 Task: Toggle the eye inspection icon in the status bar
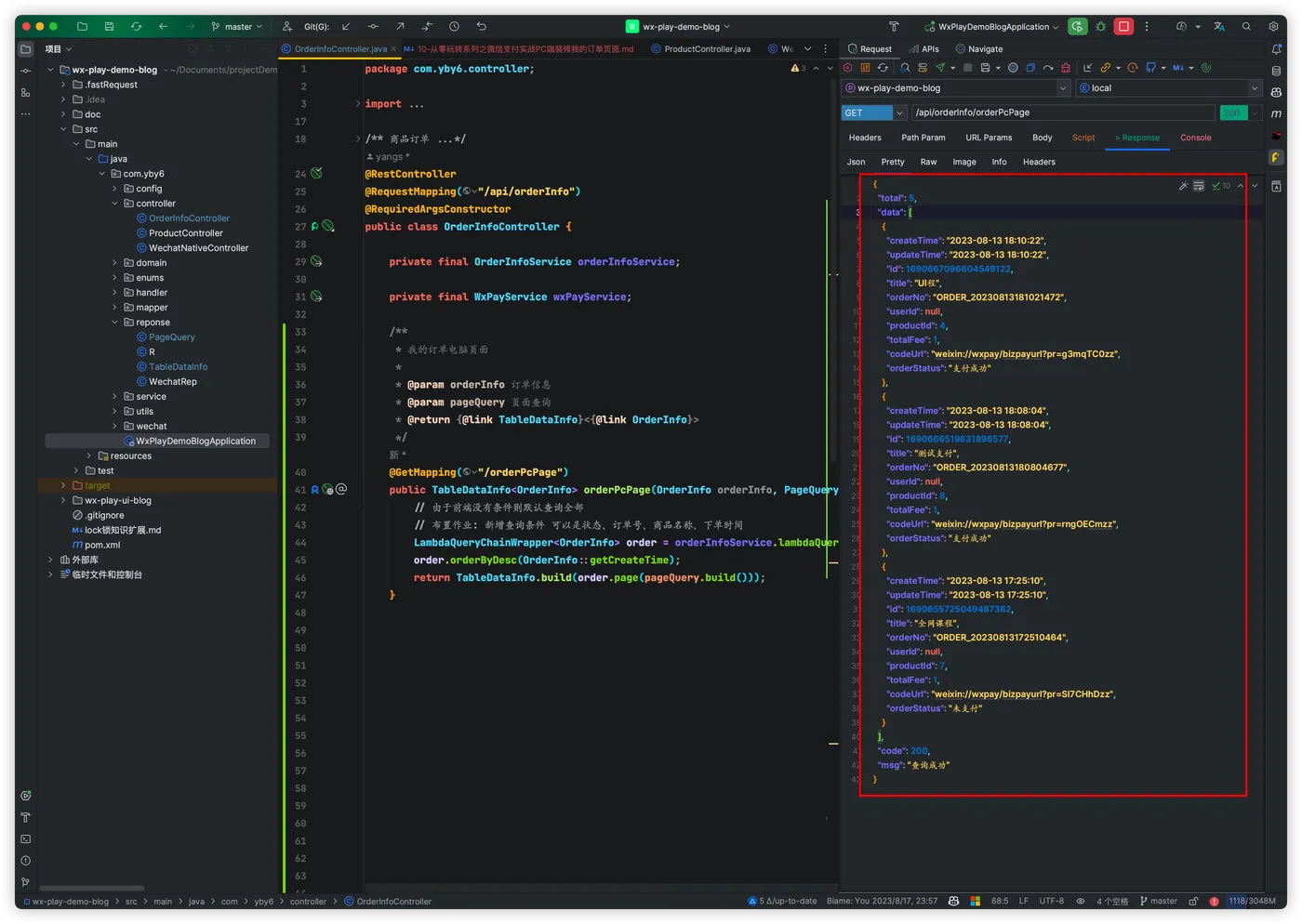[1080, 902]
